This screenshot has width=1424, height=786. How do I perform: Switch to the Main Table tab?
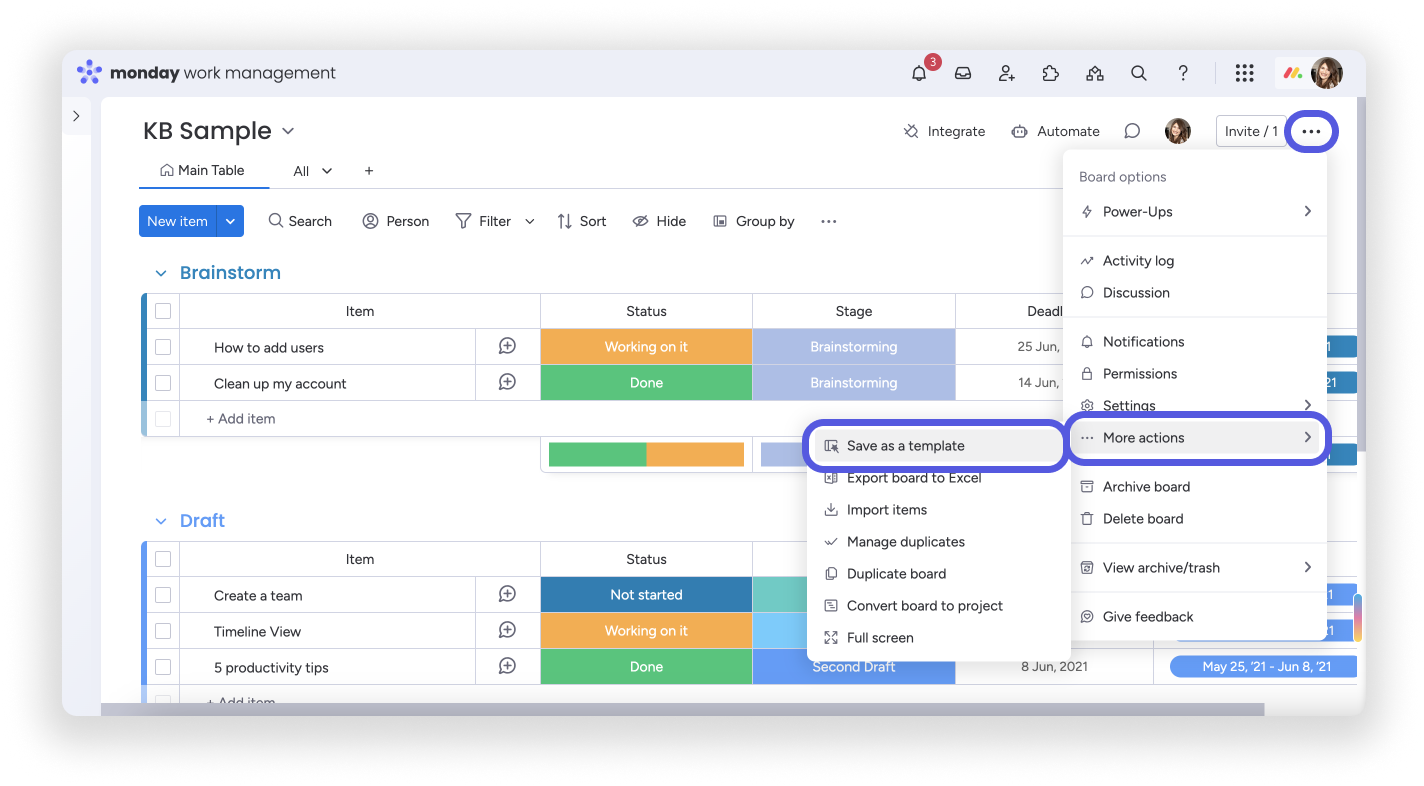click(x=203, y=171)
